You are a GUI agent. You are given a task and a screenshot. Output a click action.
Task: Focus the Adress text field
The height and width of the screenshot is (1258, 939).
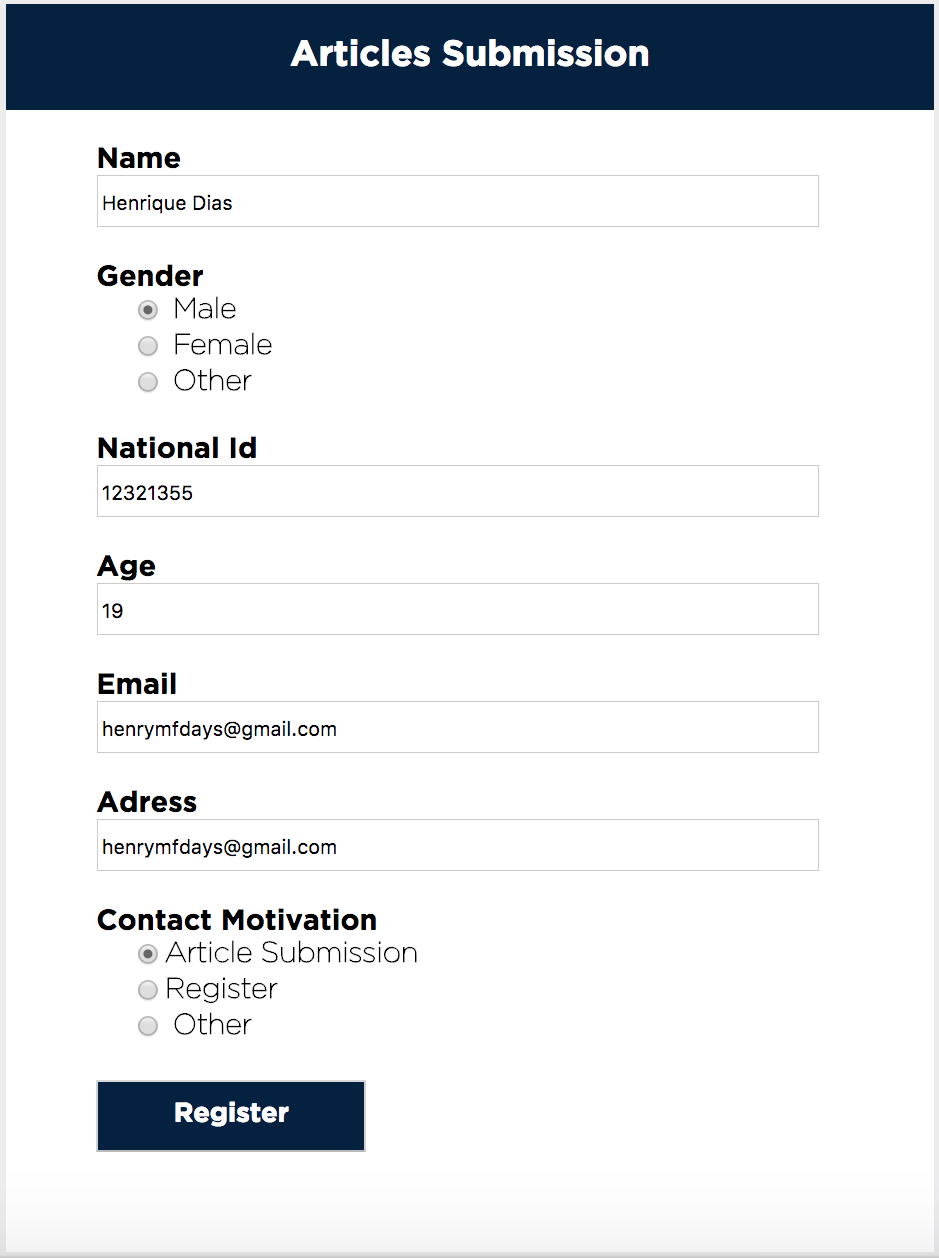tap(458, 845)
